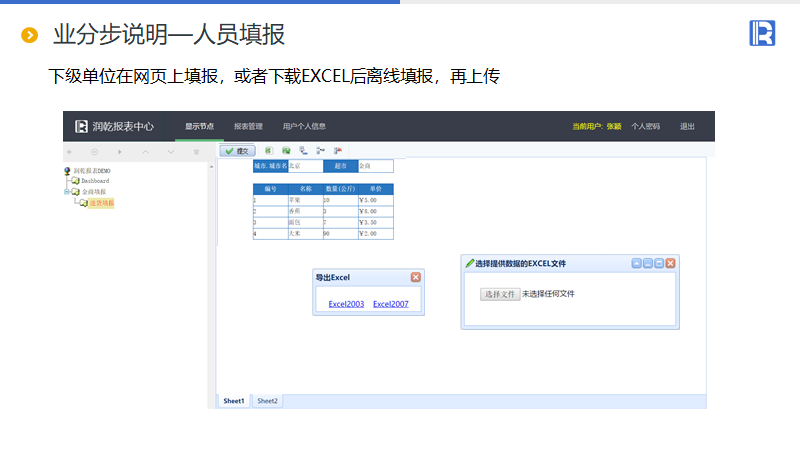Click the blue R logo at slide corner

coord(762,33)
